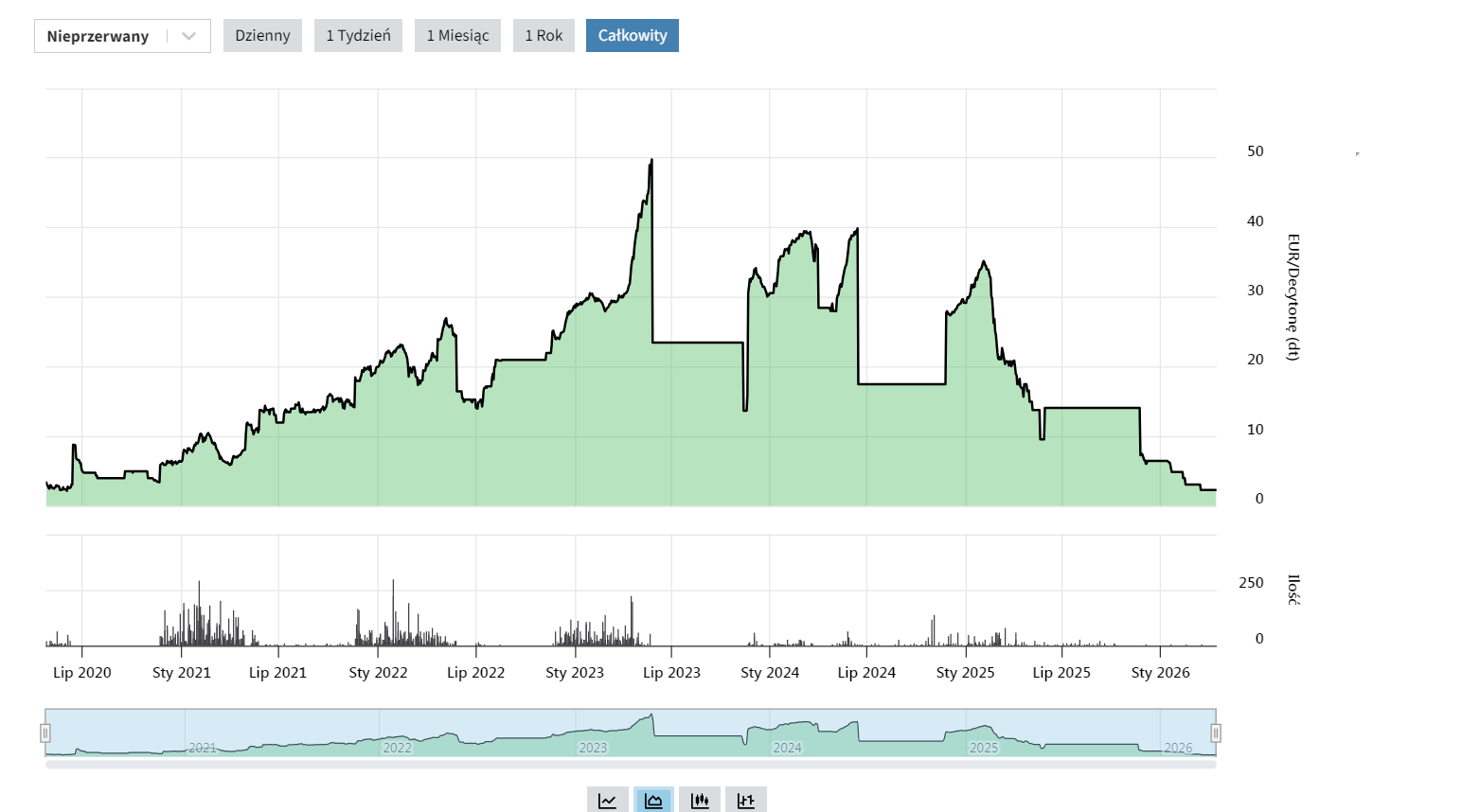1480x812 pixels.
Task: Select the Całkowity full range
Action: click(632, 36)
